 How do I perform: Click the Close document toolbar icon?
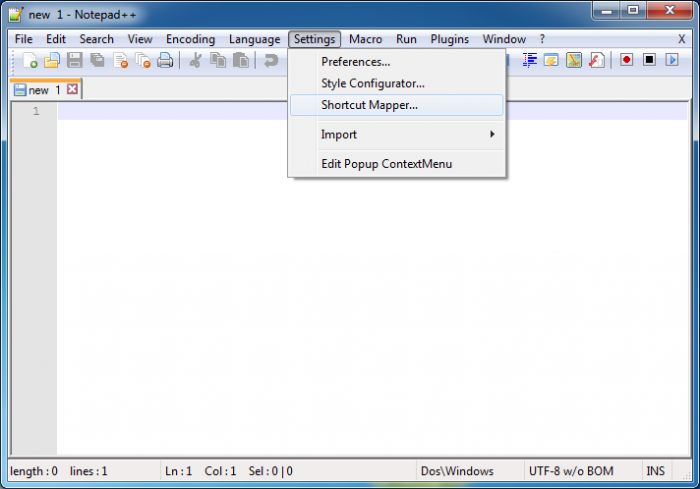click(120, 60)
